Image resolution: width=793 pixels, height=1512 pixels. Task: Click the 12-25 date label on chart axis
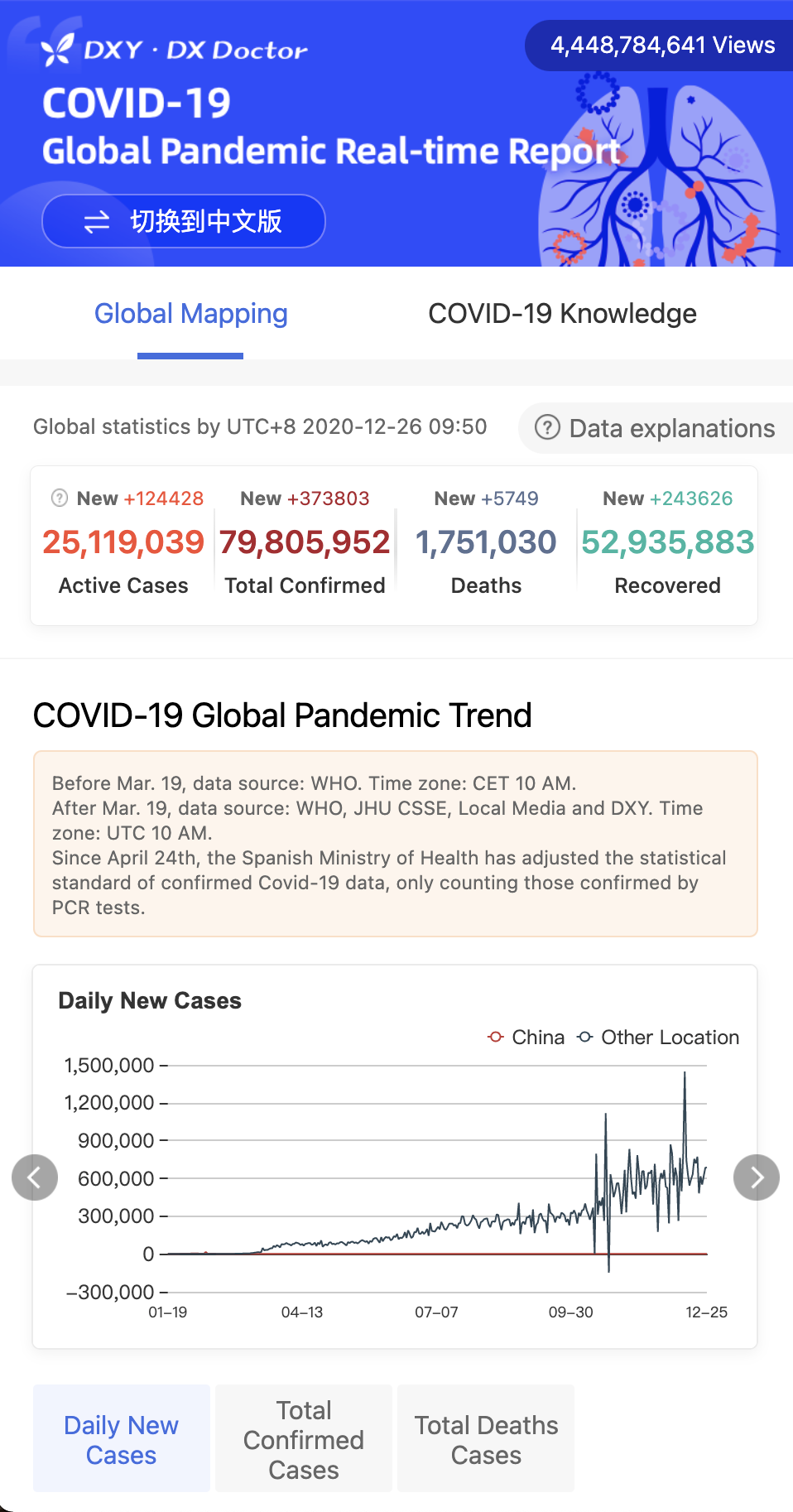pyautogui.click(x=706, y=1312)
